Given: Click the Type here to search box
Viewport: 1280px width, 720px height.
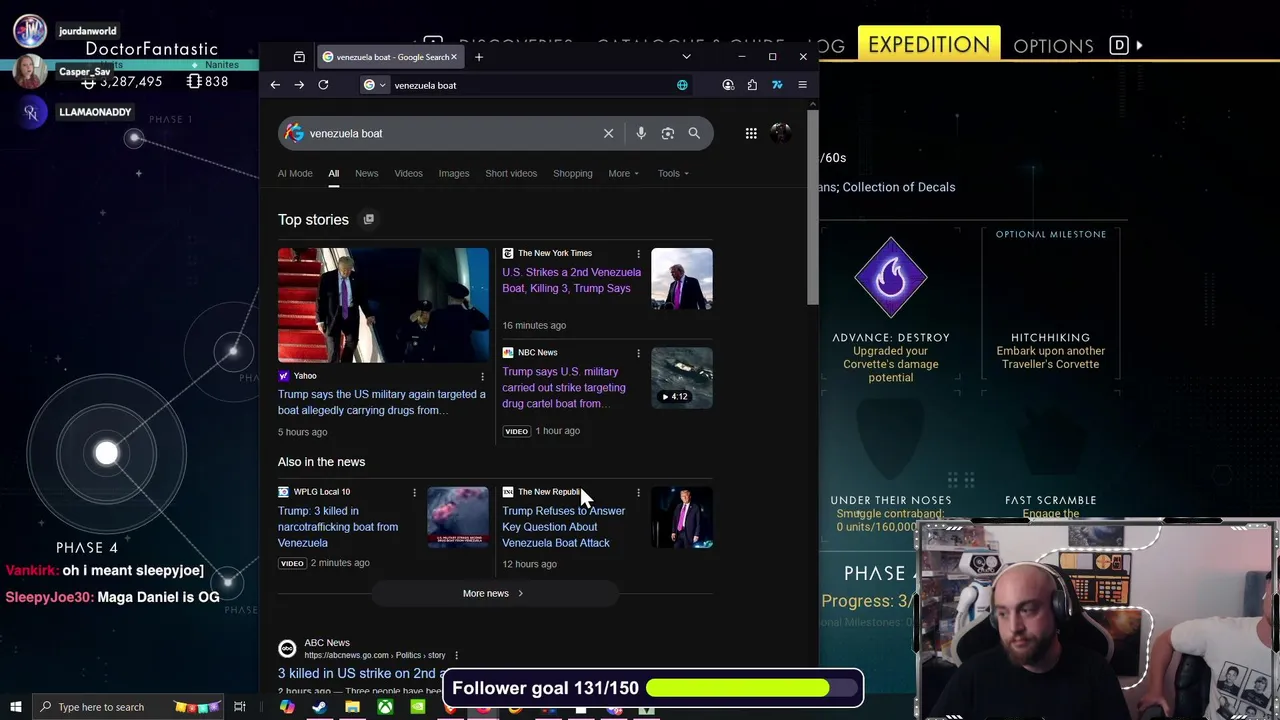Looking at the screenshot, I should [130, 707].
